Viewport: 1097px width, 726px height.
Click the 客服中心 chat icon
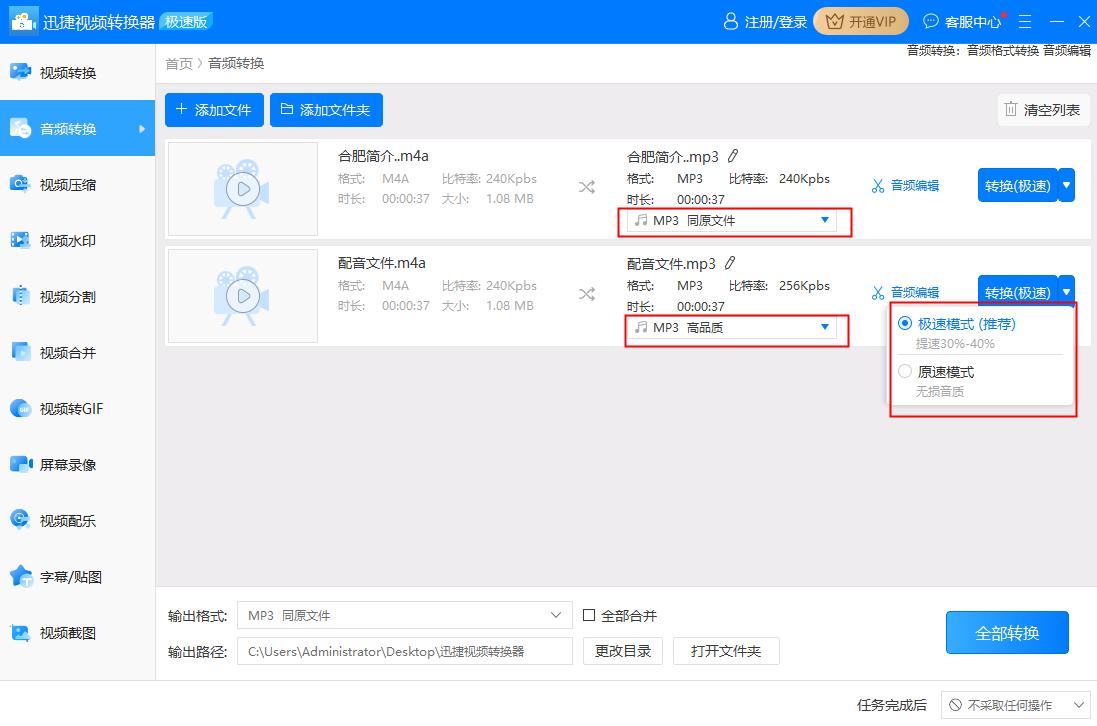point(931,21)
